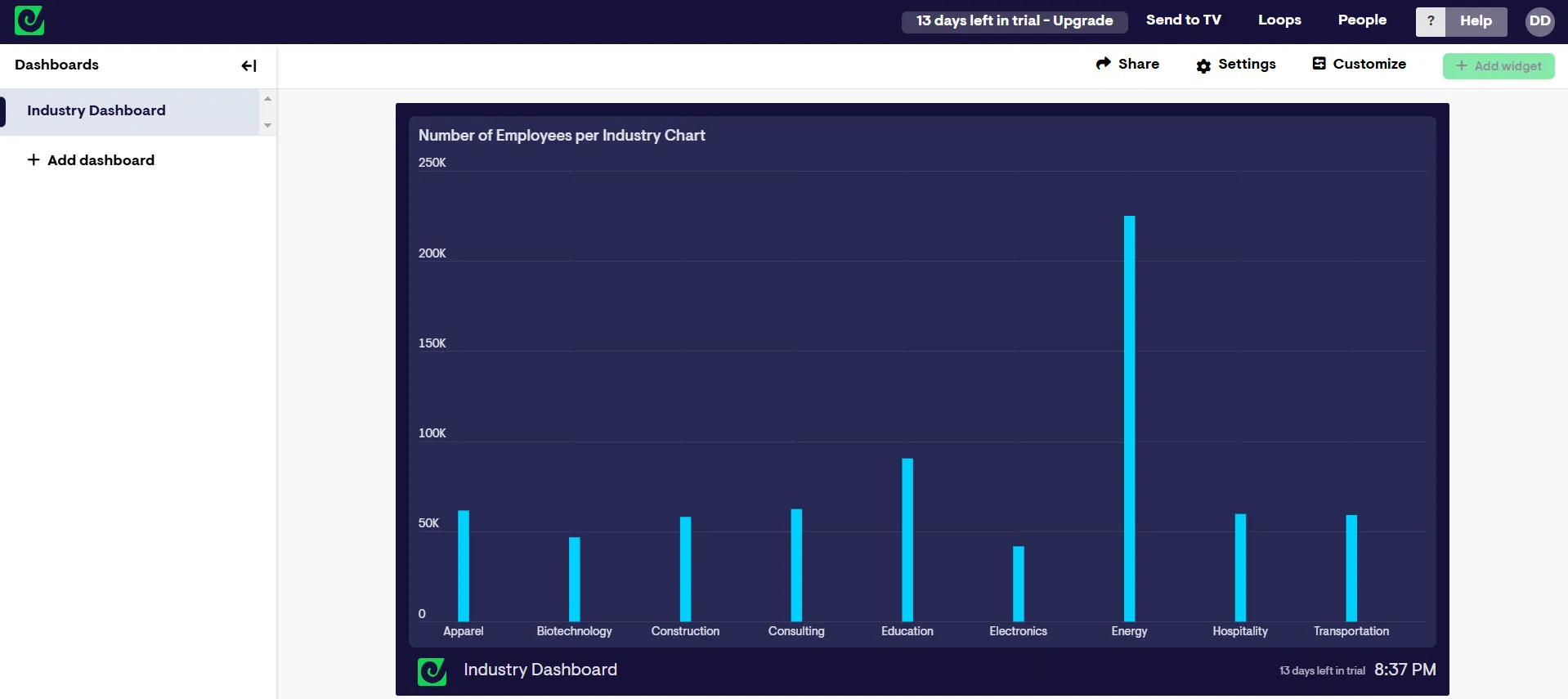This screenshot has width=1568, height=699.
Task: Collapse the Dashboards sidebar panel
Action: (249, 65)
